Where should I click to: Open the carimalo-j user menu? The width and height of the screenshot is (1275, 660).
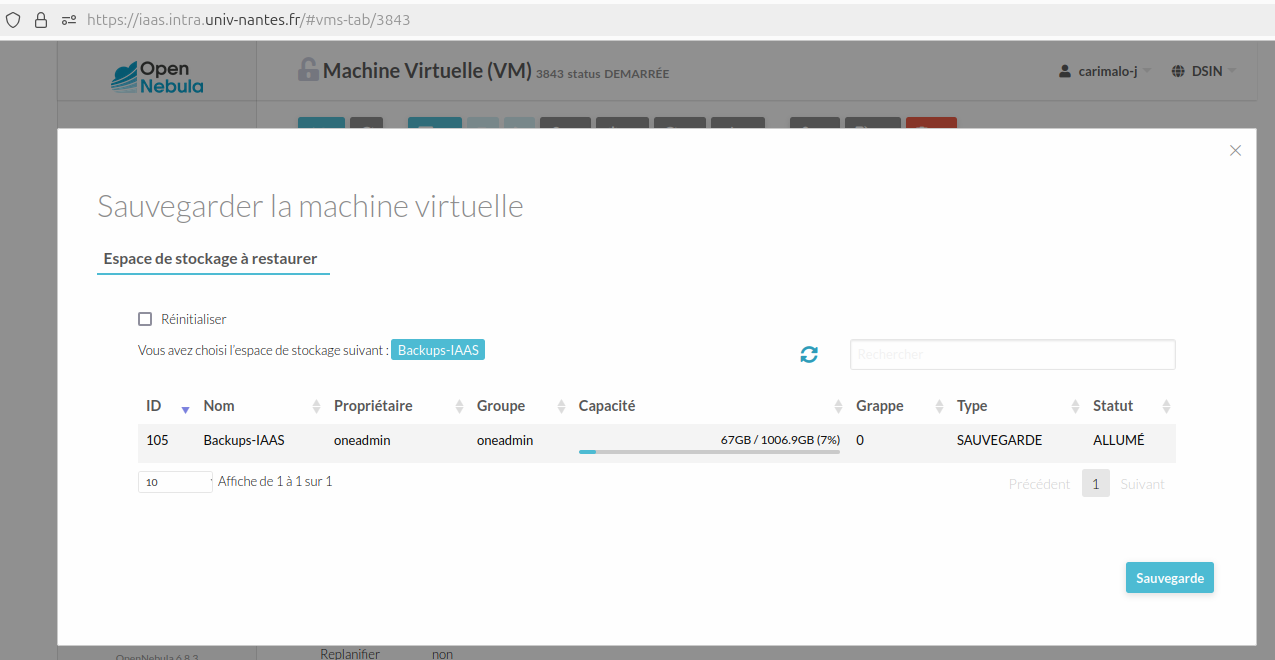(1104, 70)
